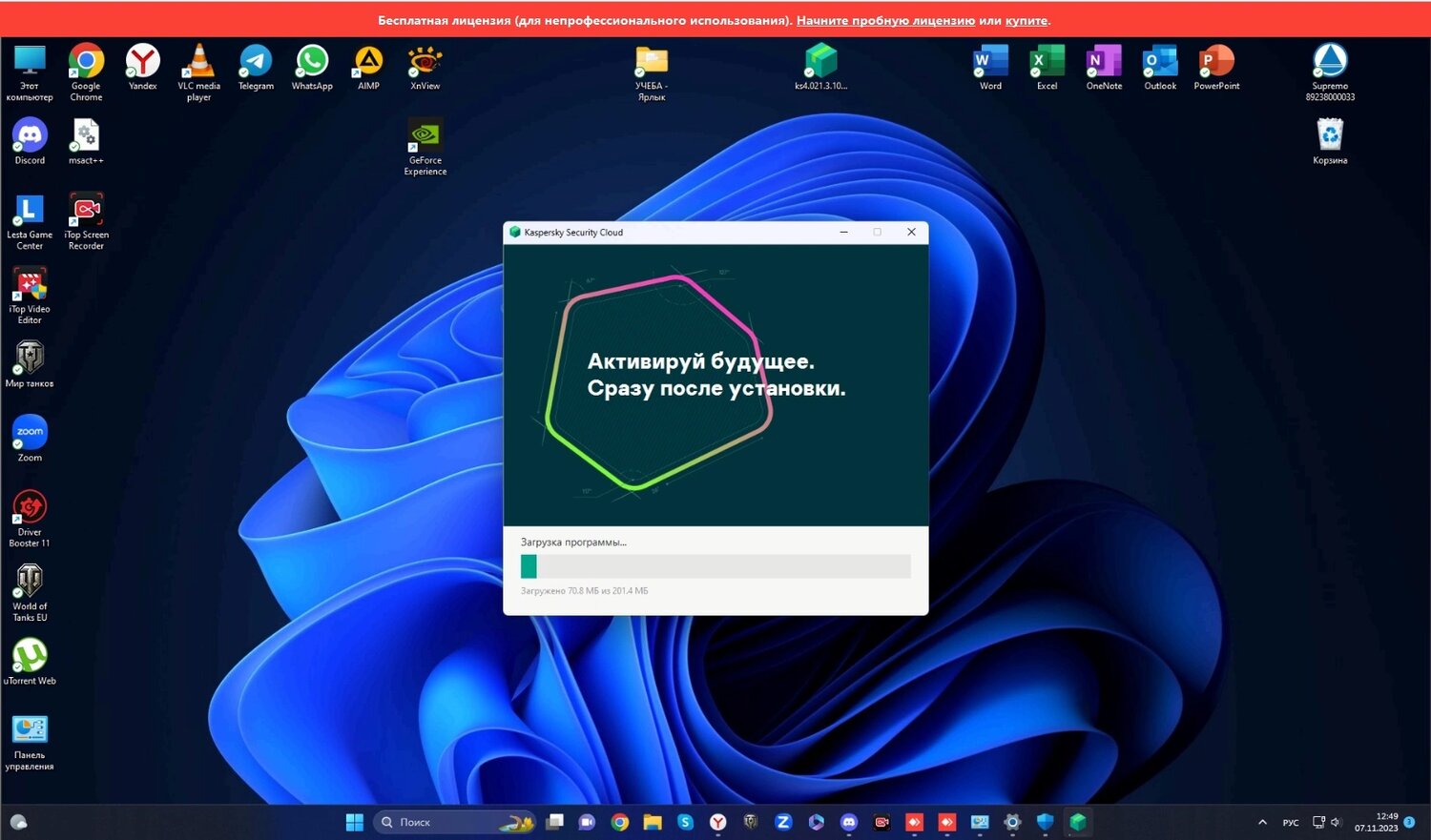Click купите link in red banner
The image size is (1431, 840).
[x=1027, y=20]
